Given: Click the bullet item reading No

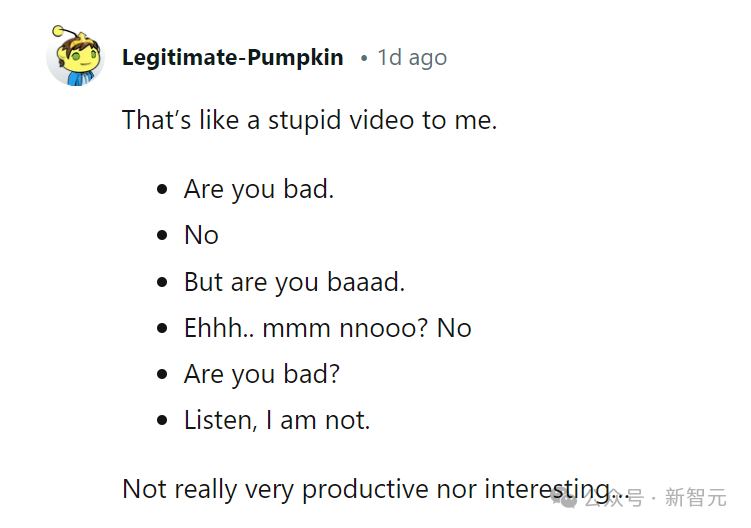Looking at the screenshot, I should point(201,235).
